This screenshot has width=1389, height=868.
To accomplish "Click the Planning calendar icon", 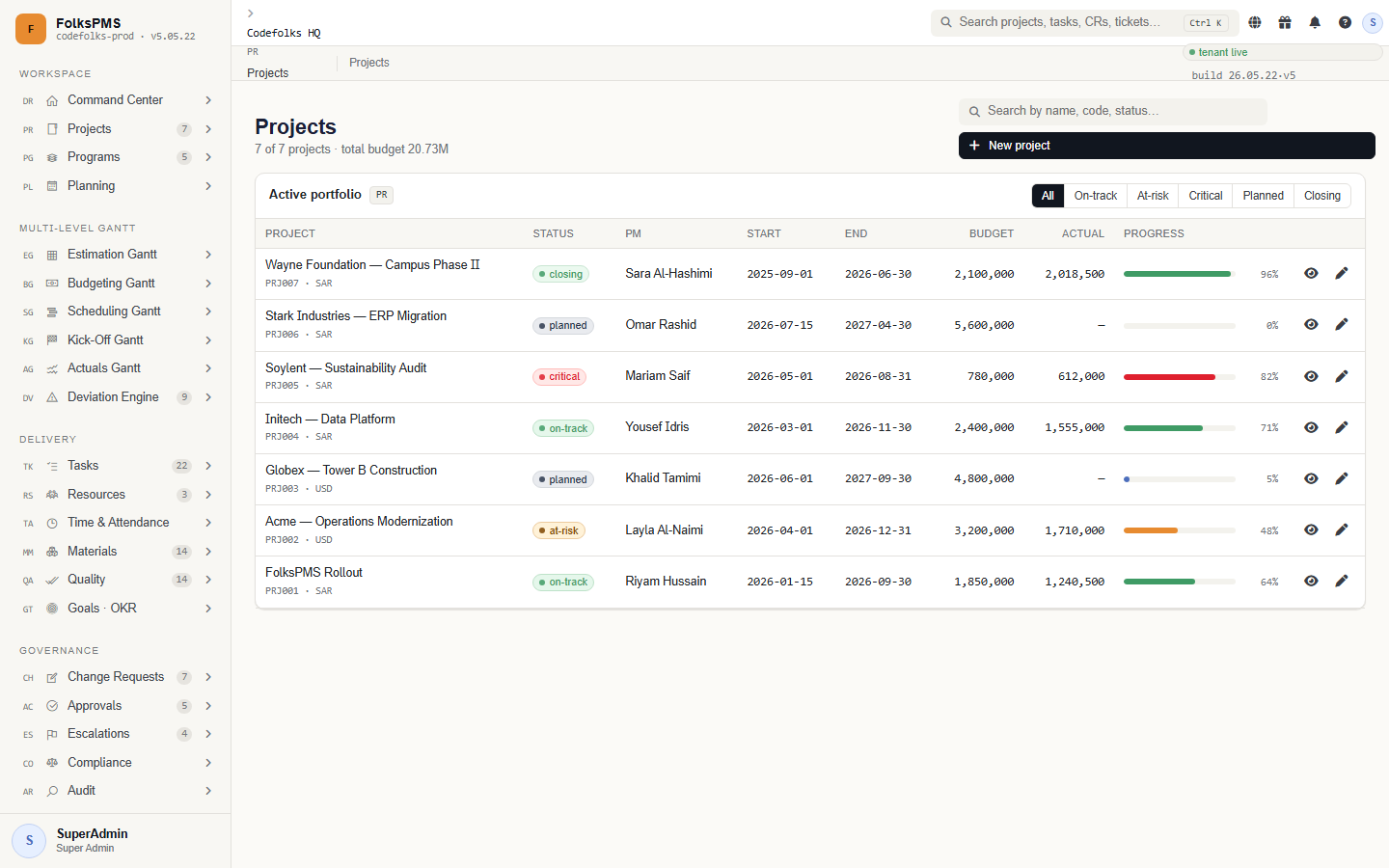I will pos(52,186).
